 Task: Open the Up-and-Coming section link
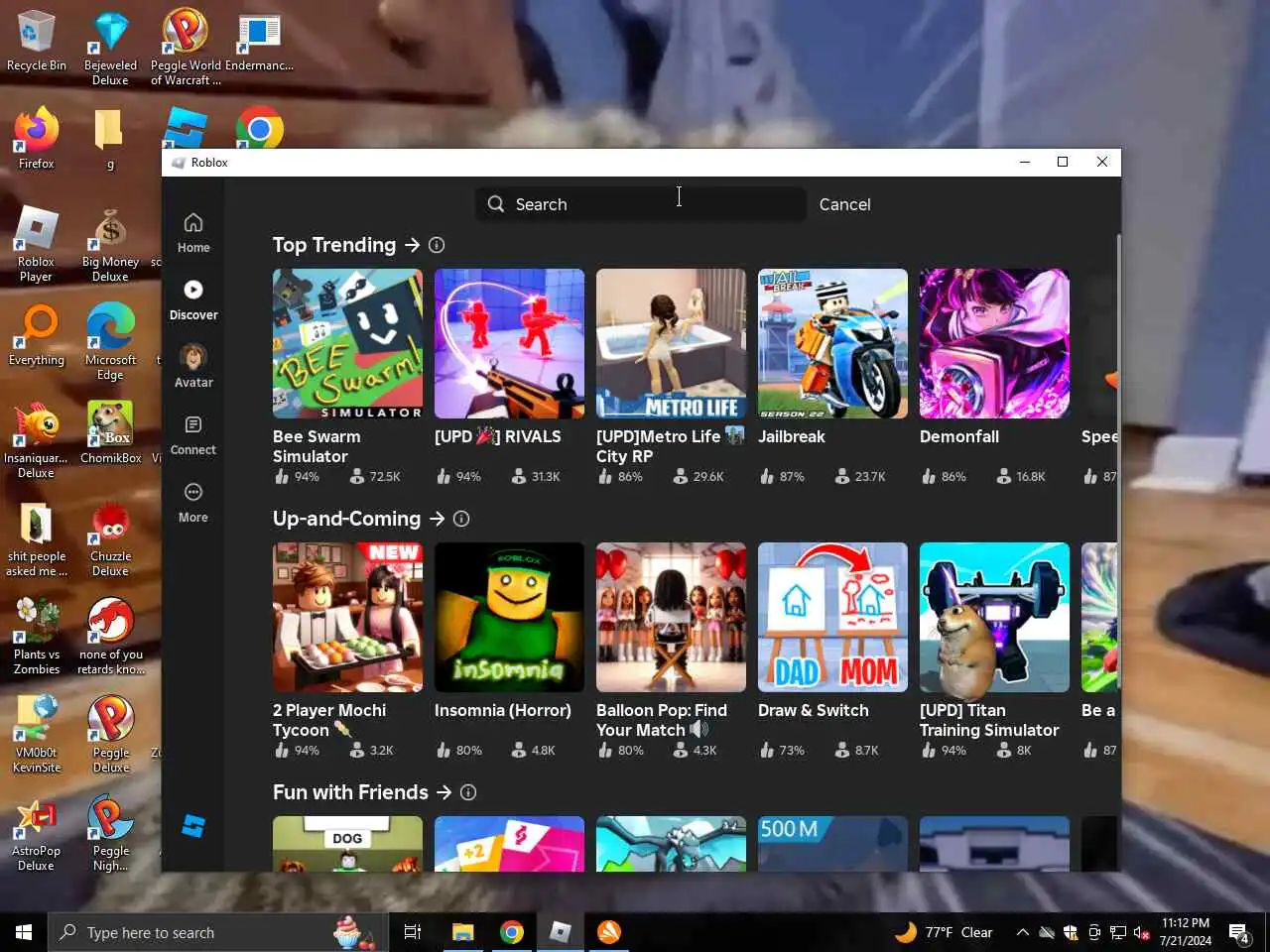coord(359,519)
